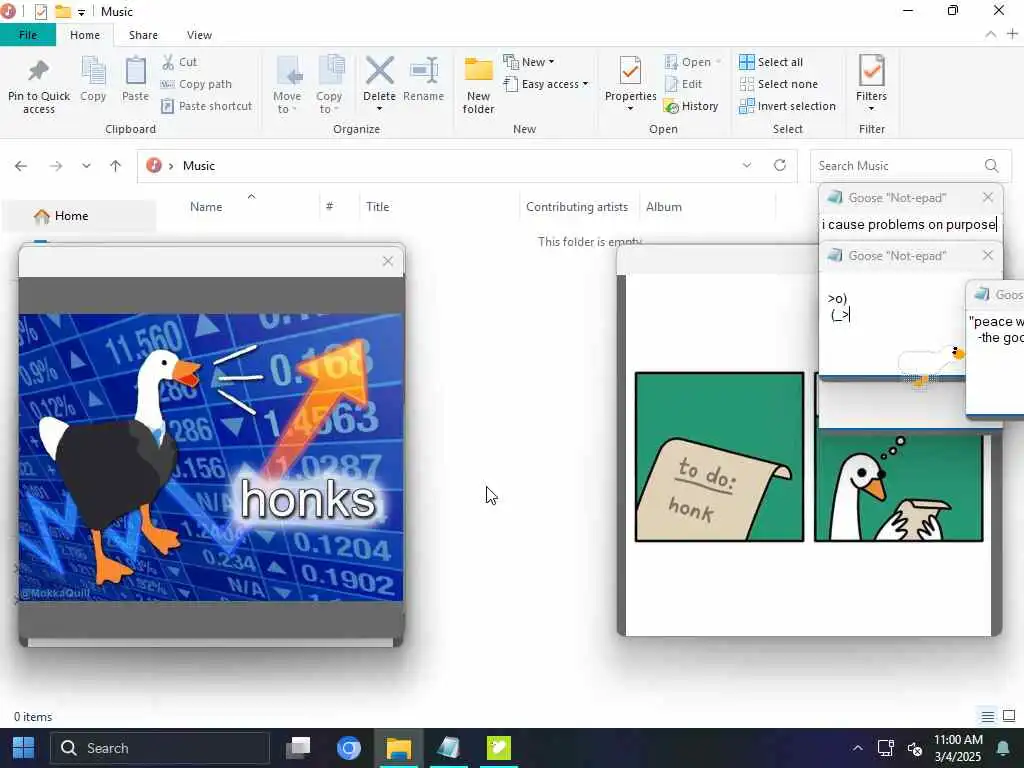
Task: Click the honks goose meme image
Action: [211, 457]
